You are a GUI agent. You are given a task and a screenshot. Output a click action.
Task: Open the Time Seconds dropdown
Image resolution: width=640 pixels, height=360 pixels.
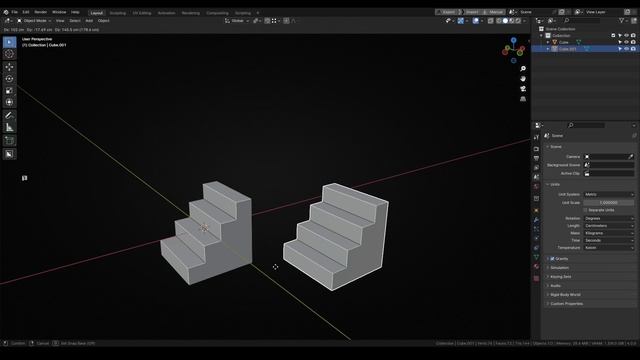pyautogui.click(x=609, y=240)
